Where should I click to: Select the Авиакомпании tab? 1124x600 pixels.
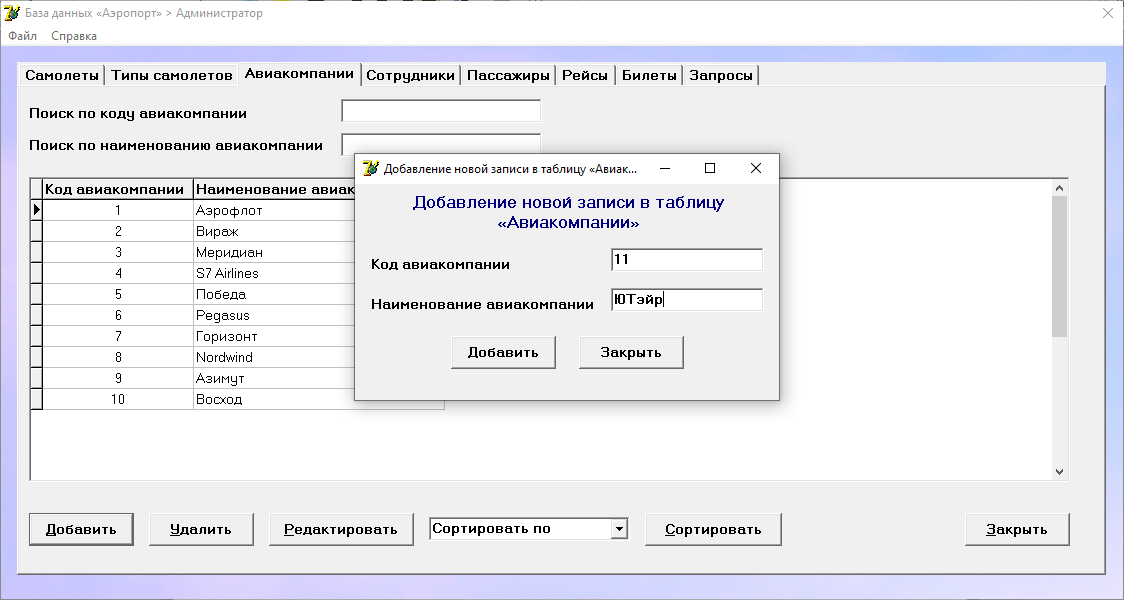[299, 74]
